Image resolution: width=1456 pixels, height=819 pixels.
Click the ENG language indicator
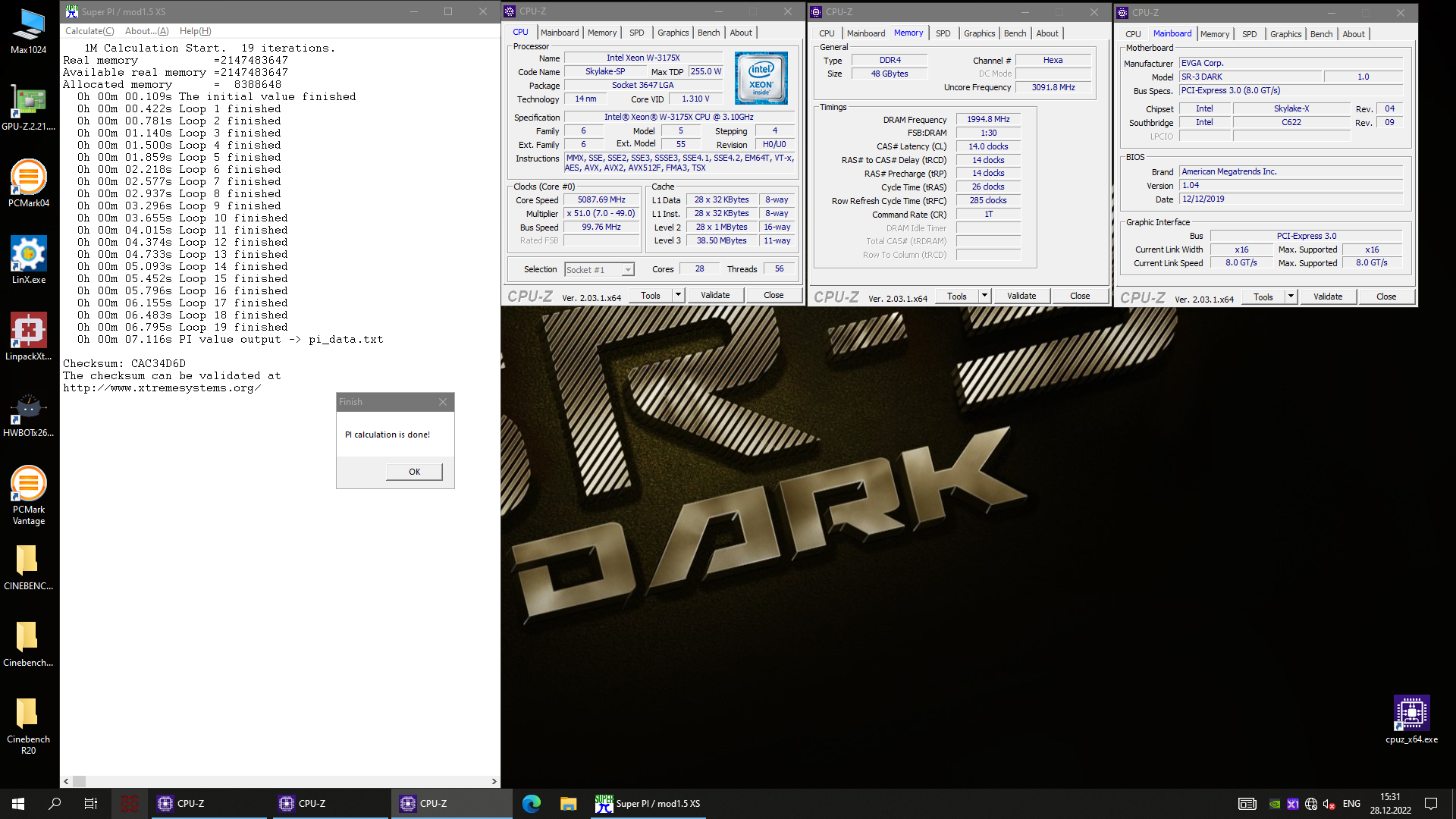click(x=1351, y=804)
